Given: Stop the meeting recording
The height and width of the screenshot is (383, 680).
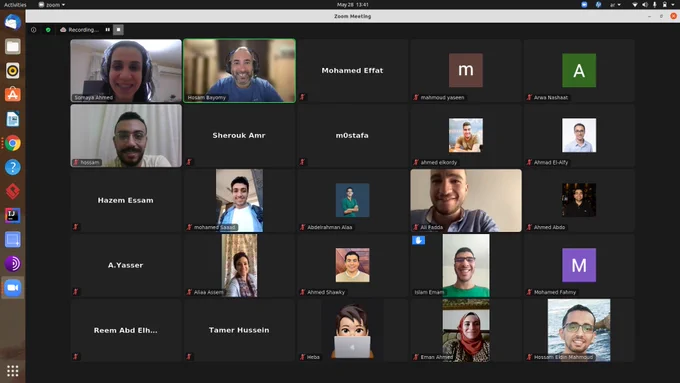Looking at the screenshot, I should 118,30.
